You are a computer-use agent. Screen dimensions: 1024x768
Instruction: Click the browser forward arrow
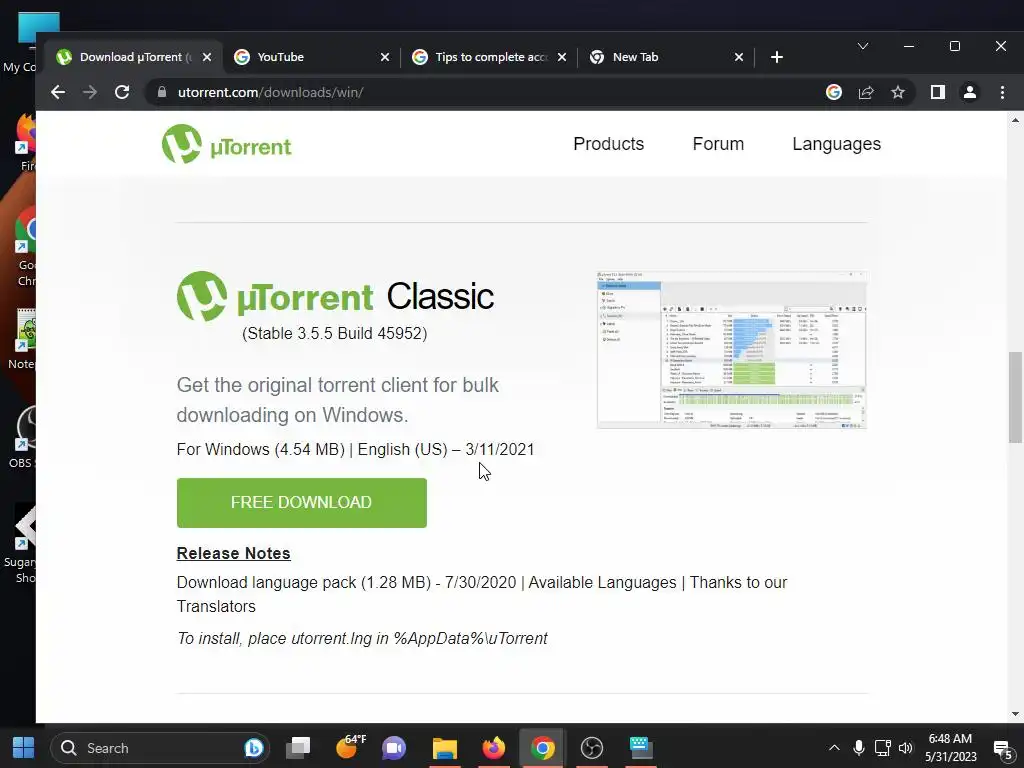click(x=90, y=92)
